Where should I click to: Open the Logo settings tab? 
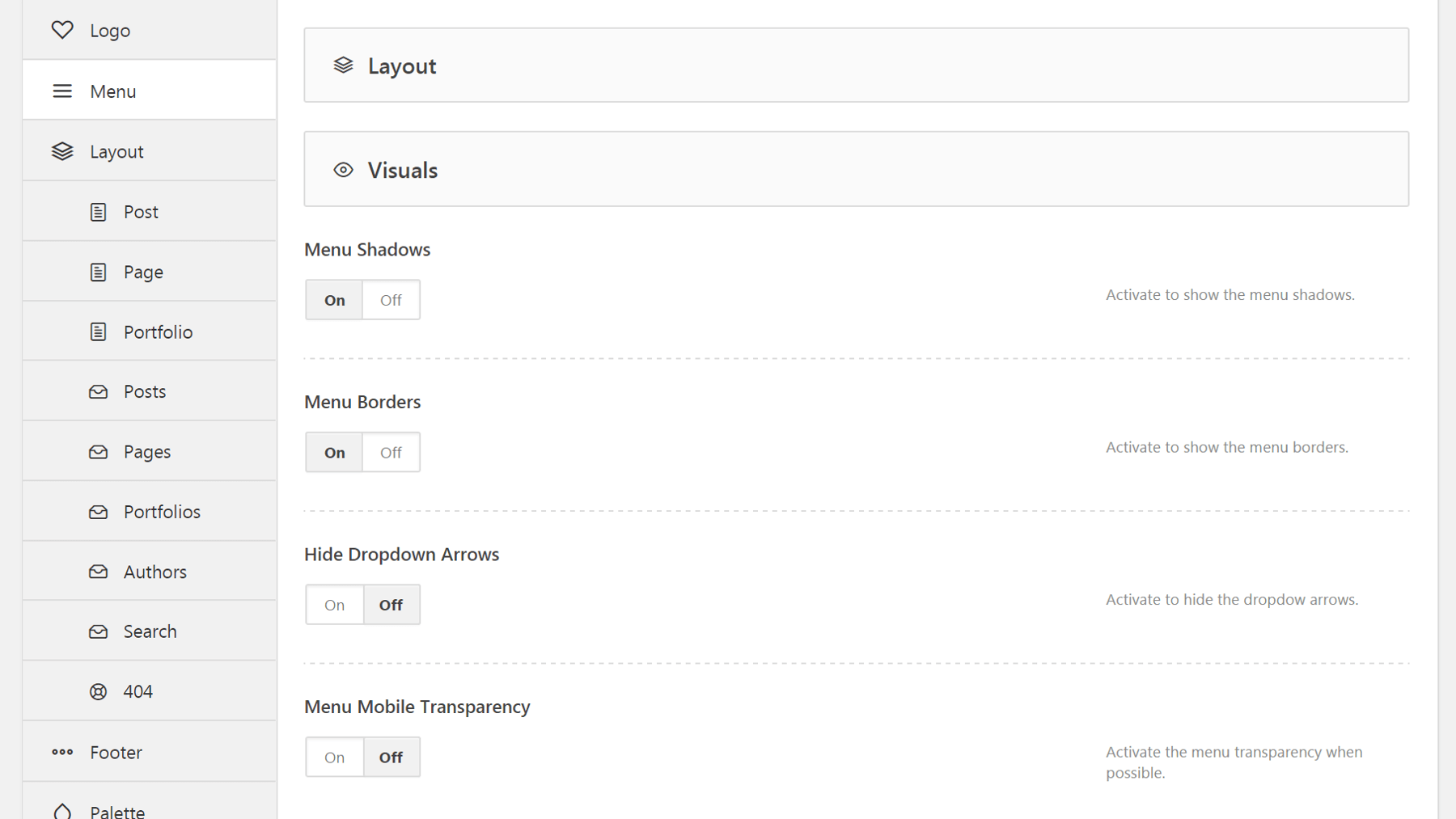150,30
